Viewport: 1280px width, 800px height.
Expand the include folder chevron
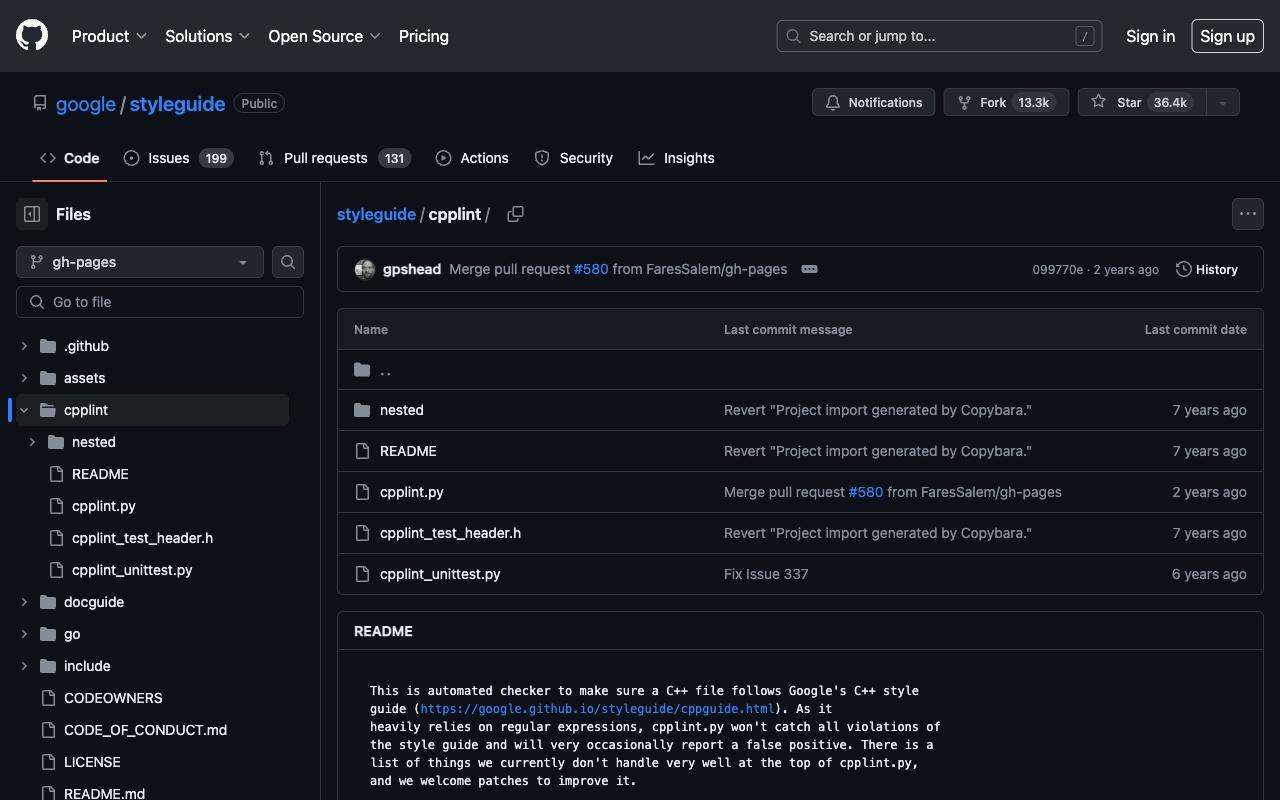[x=24, y=666]
